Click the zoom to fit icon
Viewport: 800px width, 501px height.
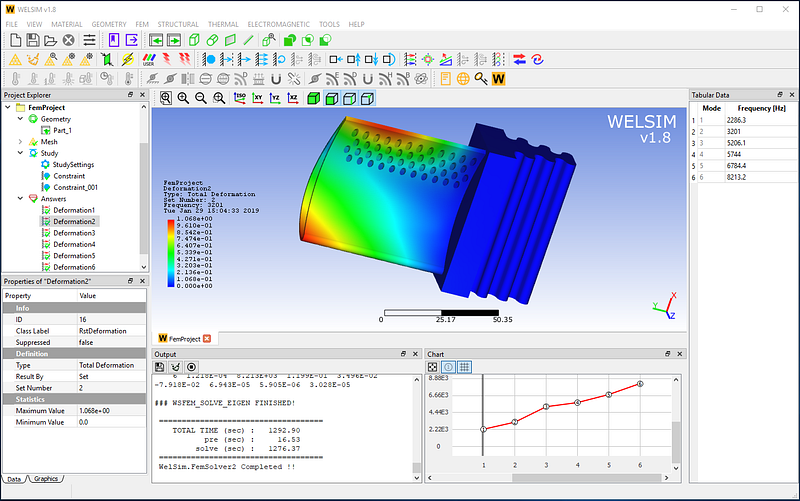click(166, 98)
